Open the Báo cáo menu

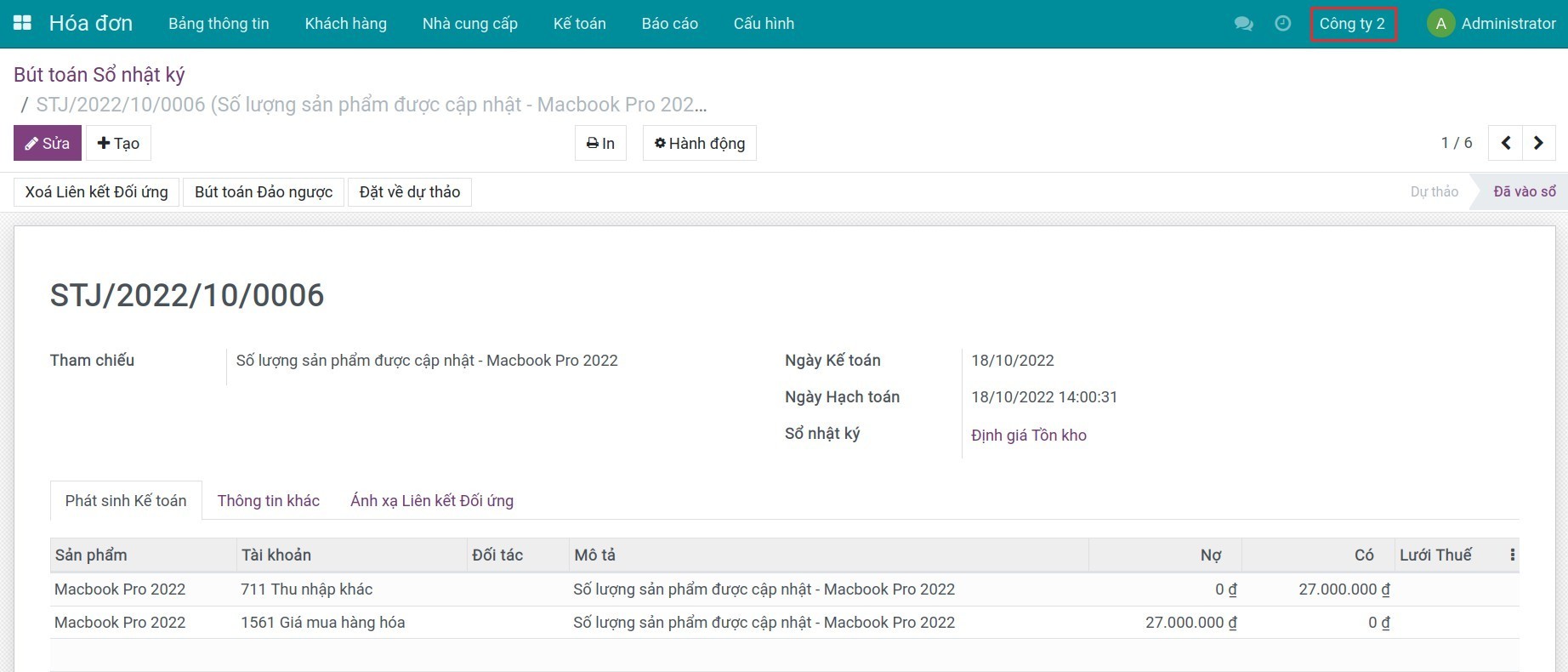tap(669, 24)
